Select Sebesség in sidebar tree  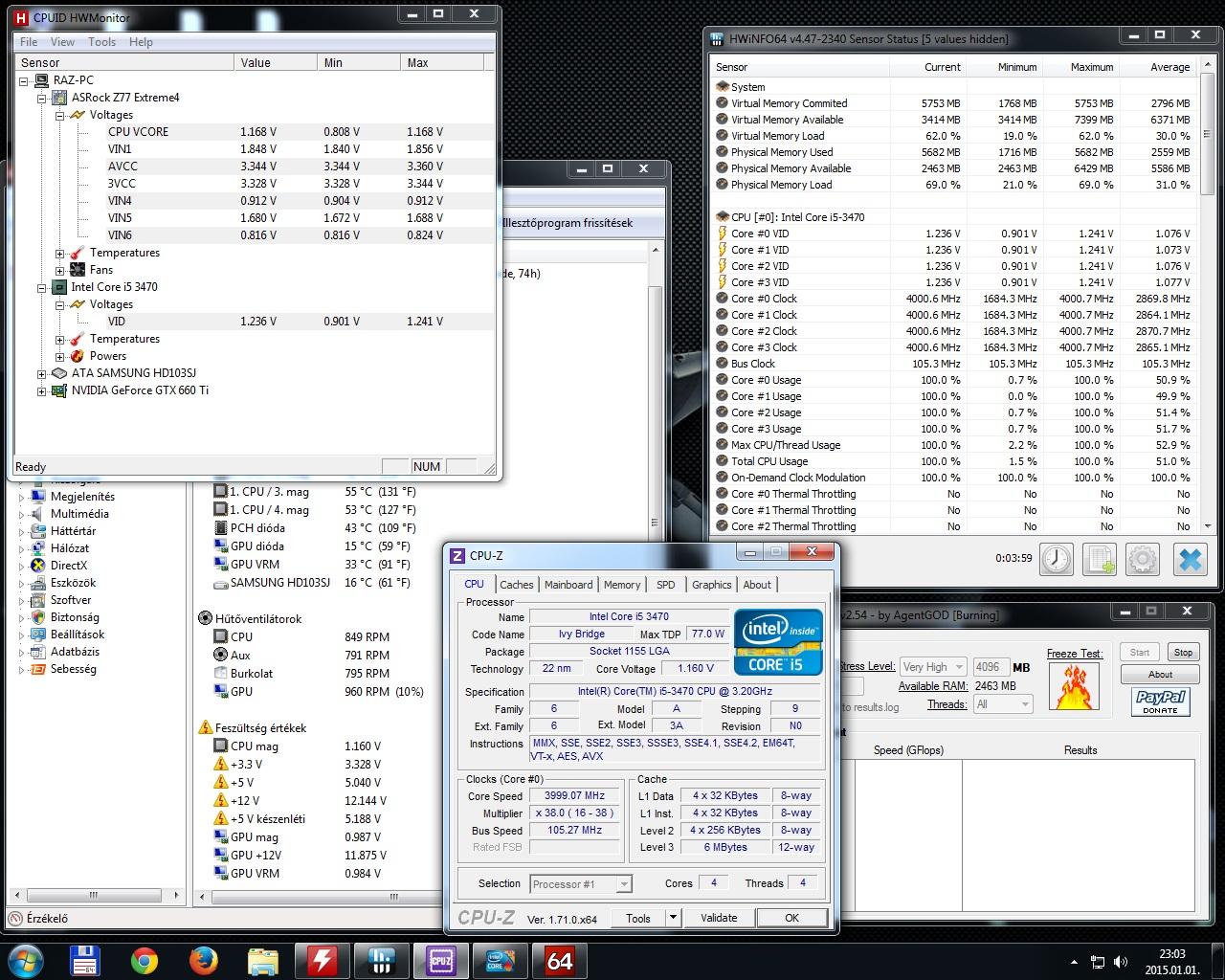pyautogui.click(x=74, y=669)
